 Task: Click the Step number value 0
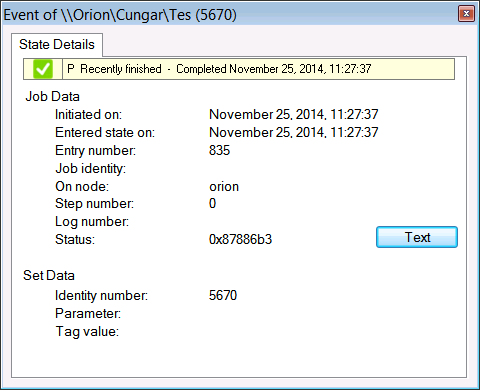(x=212, y=203)
